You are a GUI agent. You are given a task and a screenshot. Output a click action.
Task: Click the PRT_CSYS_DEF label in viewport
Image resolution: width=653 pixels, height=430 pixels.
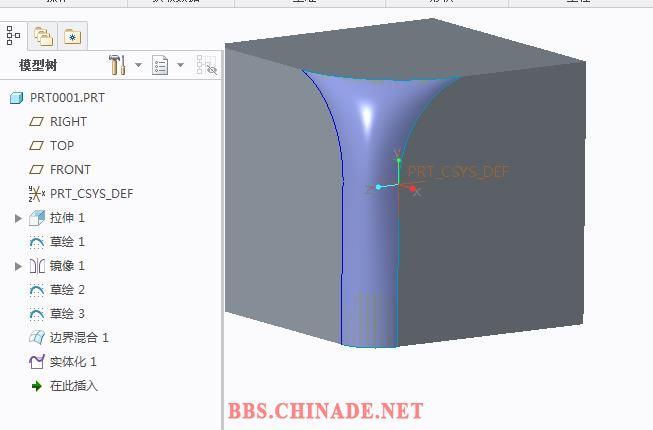coord(459,172)
